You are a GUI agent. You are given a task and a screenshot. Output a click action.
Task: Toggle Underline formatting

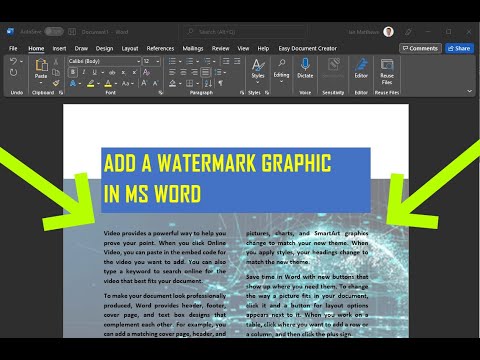[95, 72]
